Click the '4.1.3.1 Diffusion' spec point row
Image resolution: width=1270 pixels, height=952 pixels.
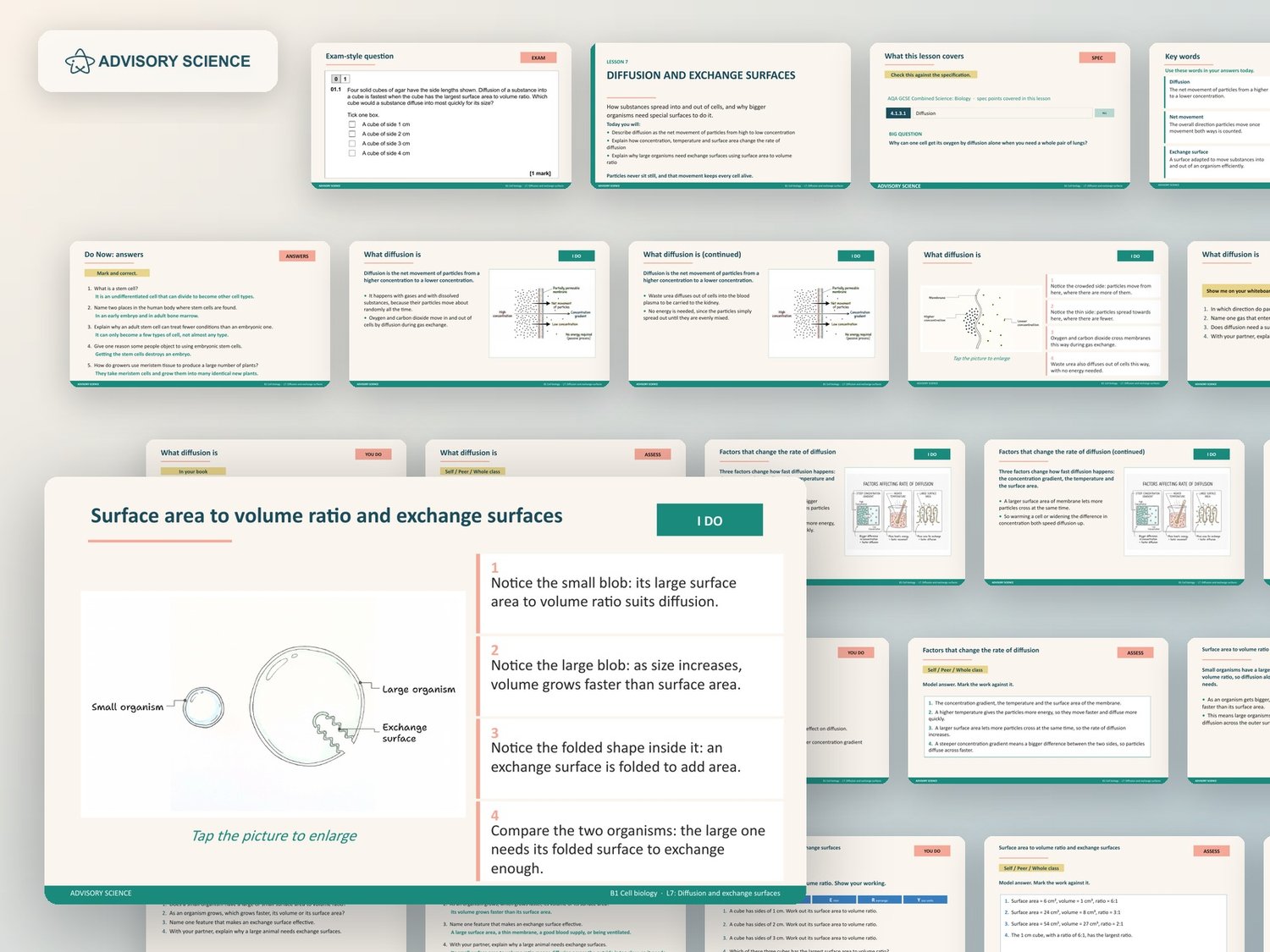coord(1000,113)
